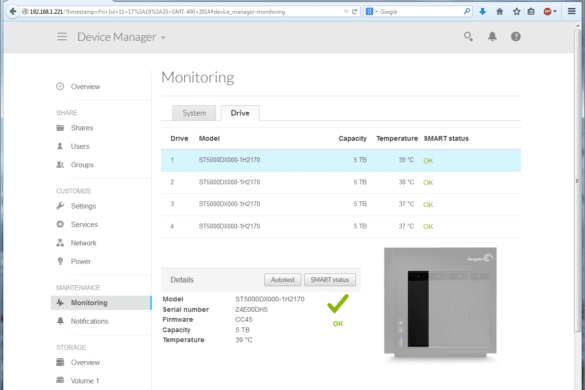Screen dimensions: 585x390
Task: Click the Autotest button
Action: click(282, 280)
